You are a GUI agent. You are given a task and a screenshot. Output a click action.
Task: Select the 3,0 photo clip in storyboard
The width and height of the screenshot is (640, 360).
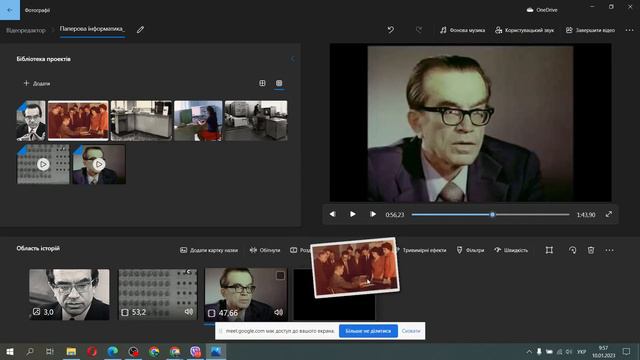point(69,294)
